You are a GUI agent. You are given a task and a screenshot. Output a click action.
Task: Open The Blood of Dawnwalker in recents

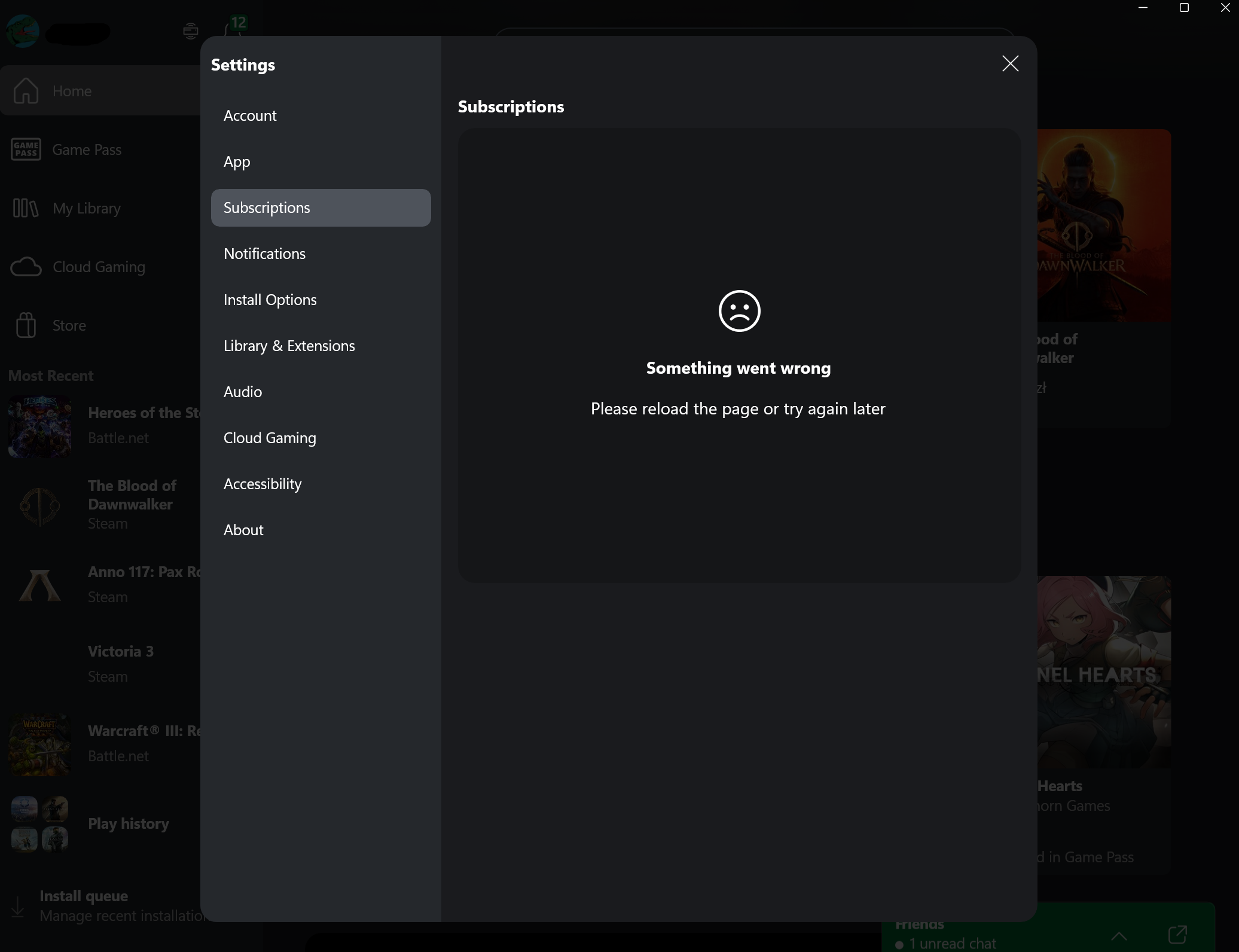coord(105,504)
